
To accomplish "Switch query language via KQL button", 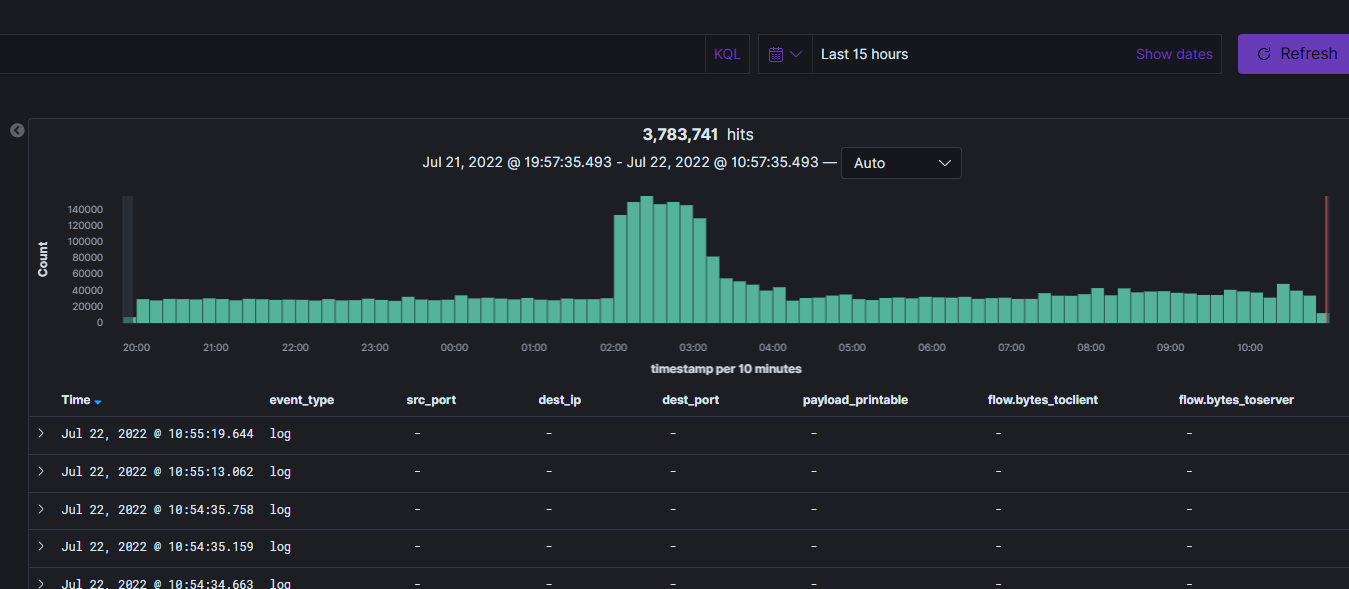I will [727, 54].
